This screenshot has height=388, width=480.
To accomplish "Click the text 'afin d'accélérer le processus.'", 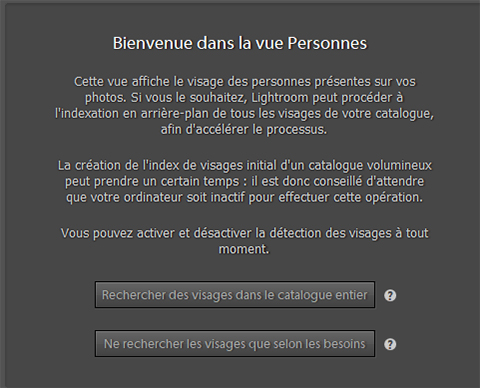I will pos(244,129).
